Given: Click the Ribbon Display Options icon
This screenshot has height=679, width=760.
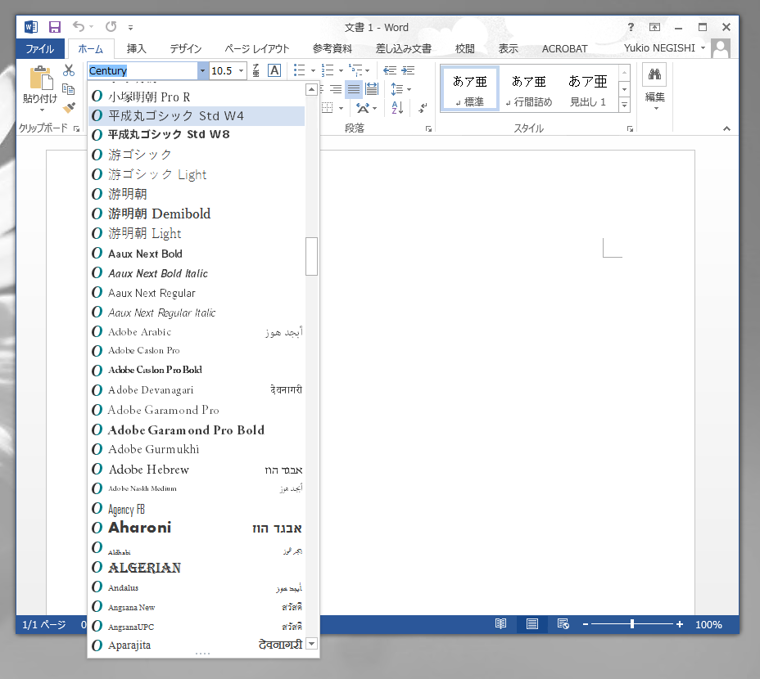Looking at the screenshot, I should coord(654,27).
